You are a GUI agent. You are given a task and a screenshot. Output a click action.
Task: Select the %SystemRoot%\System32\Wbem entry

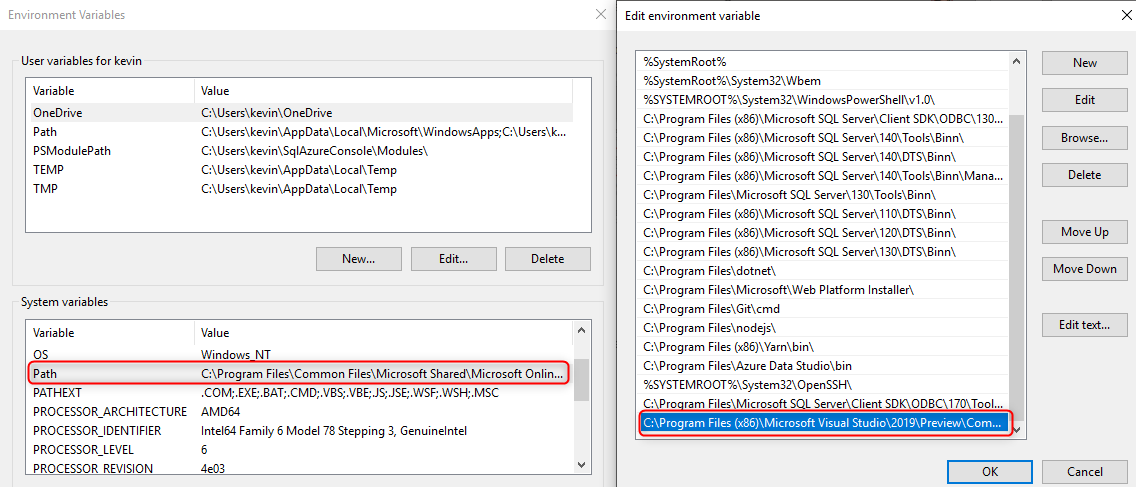tap(822, 80)
